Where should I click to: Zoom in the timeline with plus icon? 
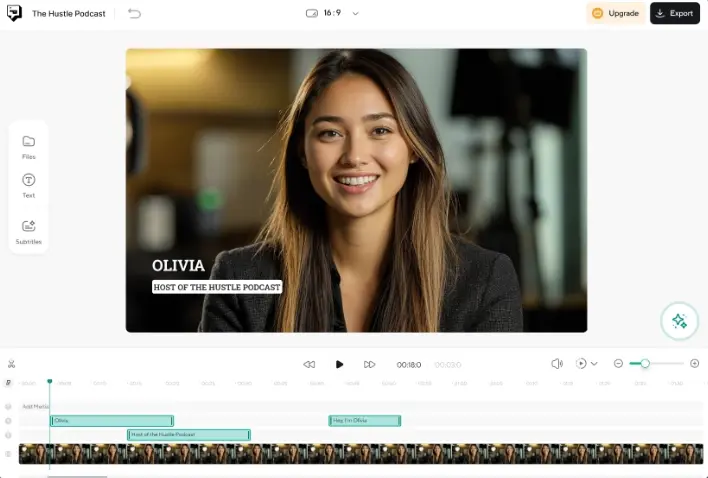[694, 363]
